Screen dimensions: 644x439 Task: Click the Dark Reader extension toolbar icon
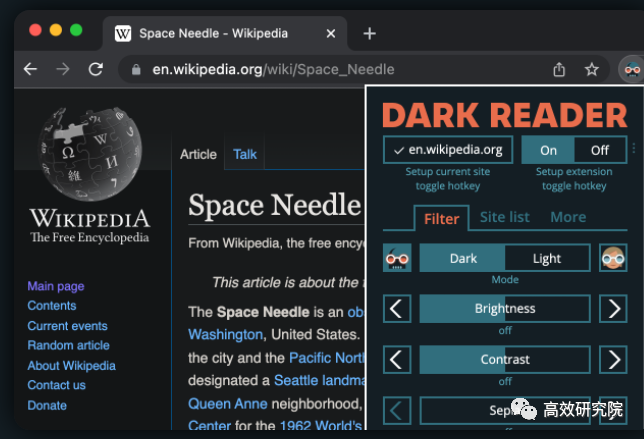pos(632,69)
